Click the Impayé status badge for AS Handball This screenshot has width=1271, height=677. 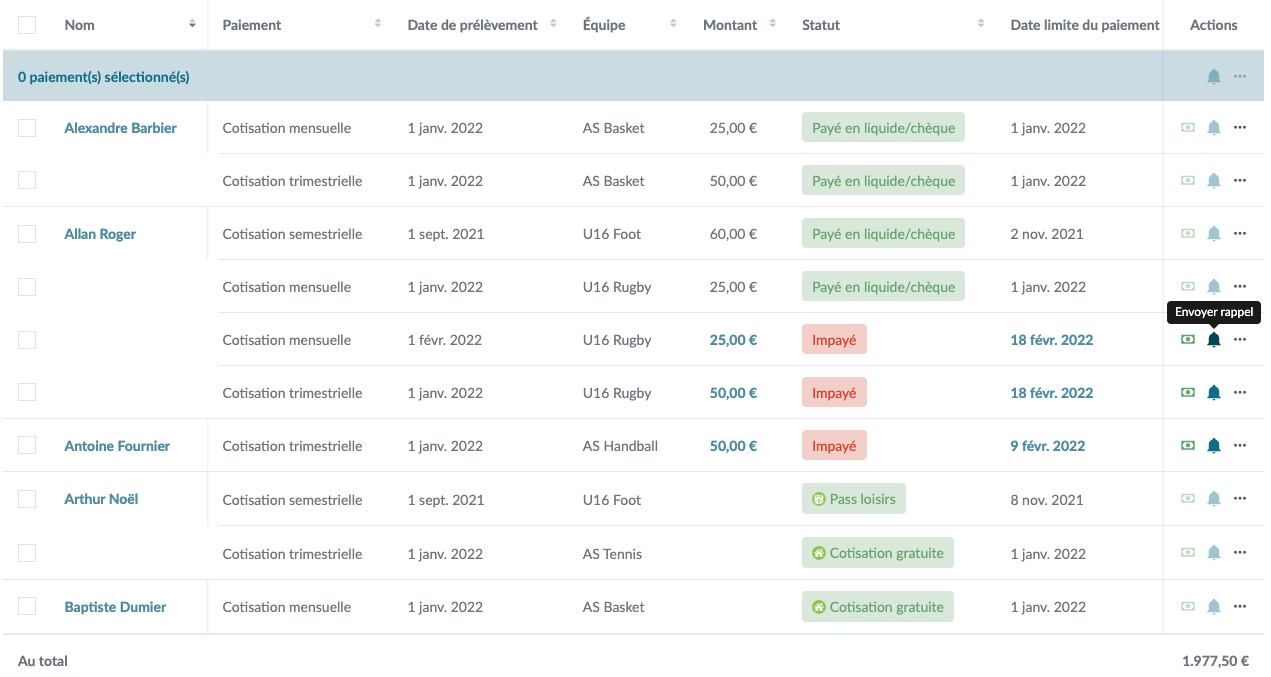(x=834, y=446)
